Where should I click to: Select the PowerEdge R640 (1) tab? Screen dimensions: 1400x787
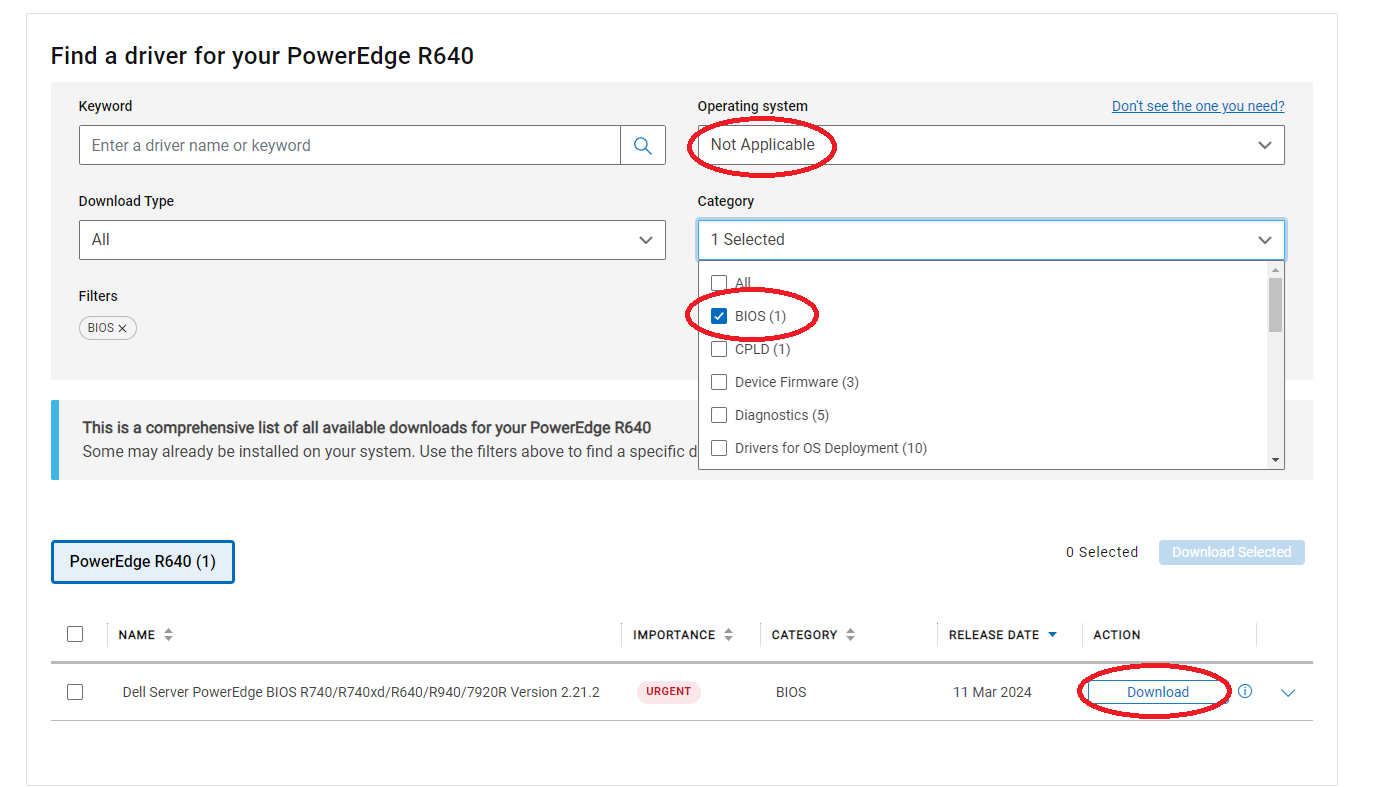143,562
